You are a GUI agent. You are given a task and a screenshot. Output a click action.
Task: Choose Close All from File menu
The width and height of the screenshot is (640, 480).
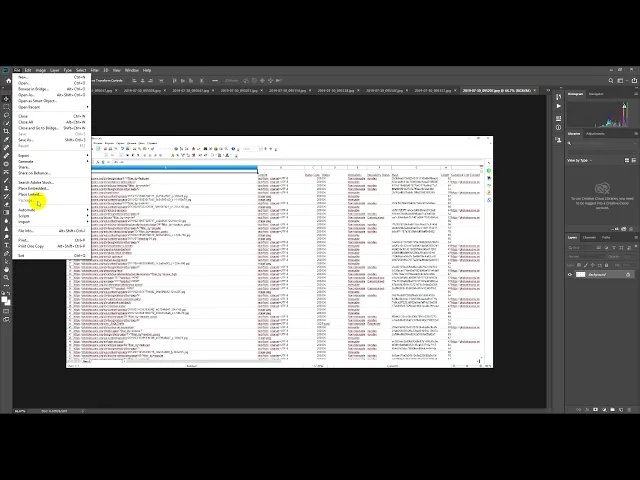click(52, 122)
